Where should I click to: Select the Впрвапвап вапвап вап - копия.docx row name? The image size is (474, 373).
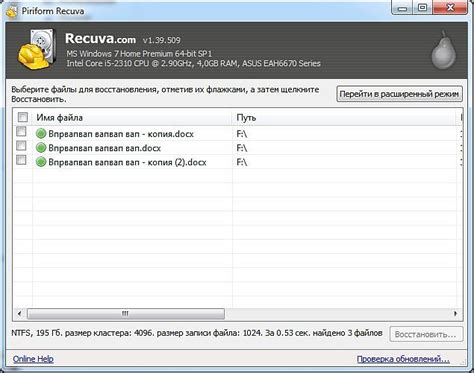(121, 134)
